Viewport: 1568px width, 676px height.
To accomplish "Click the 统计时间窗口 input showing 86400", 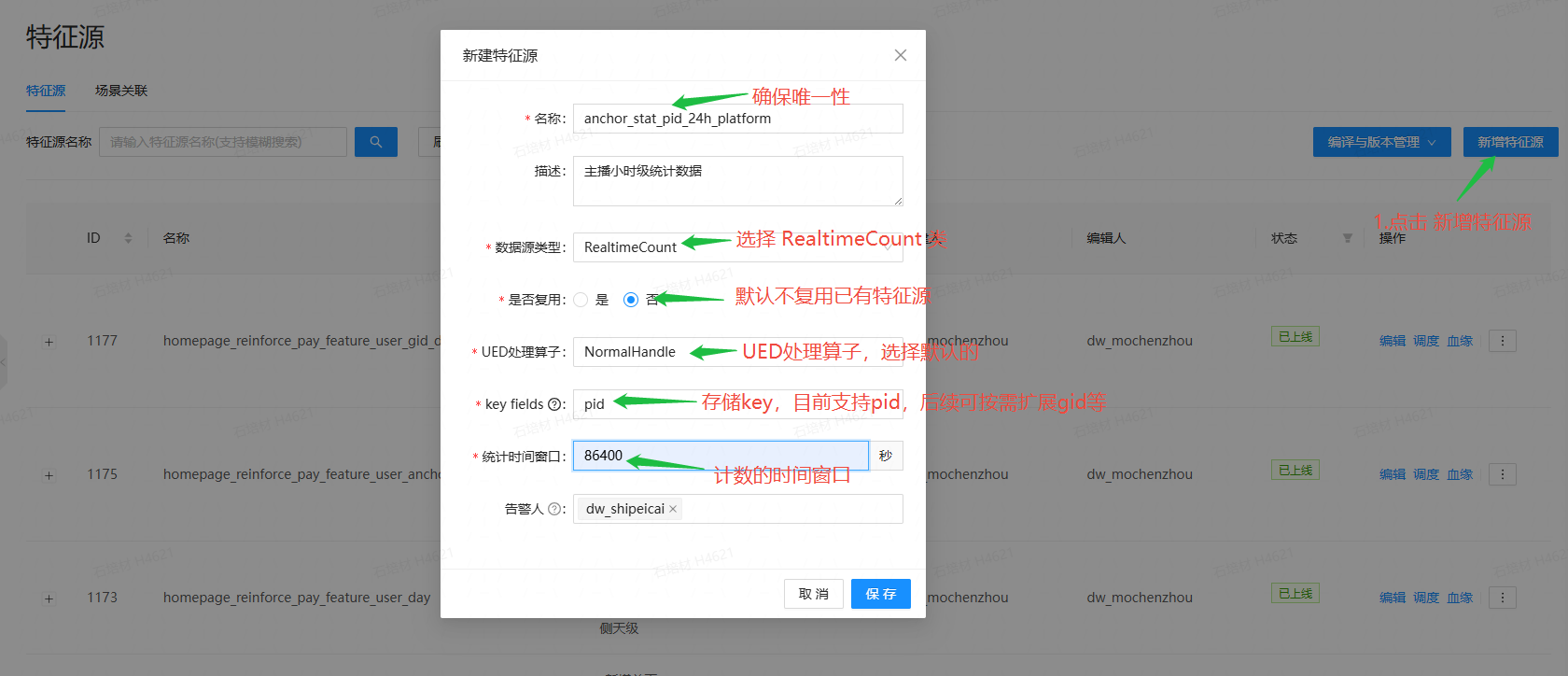I will 721,456.
